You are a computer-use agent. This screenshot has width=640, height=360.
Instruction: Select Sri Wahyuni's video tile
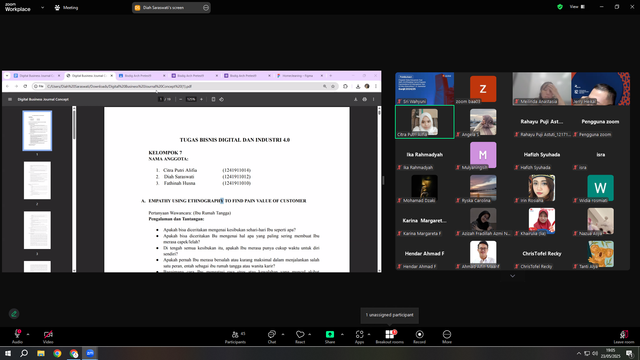click(x=424, y=89)
